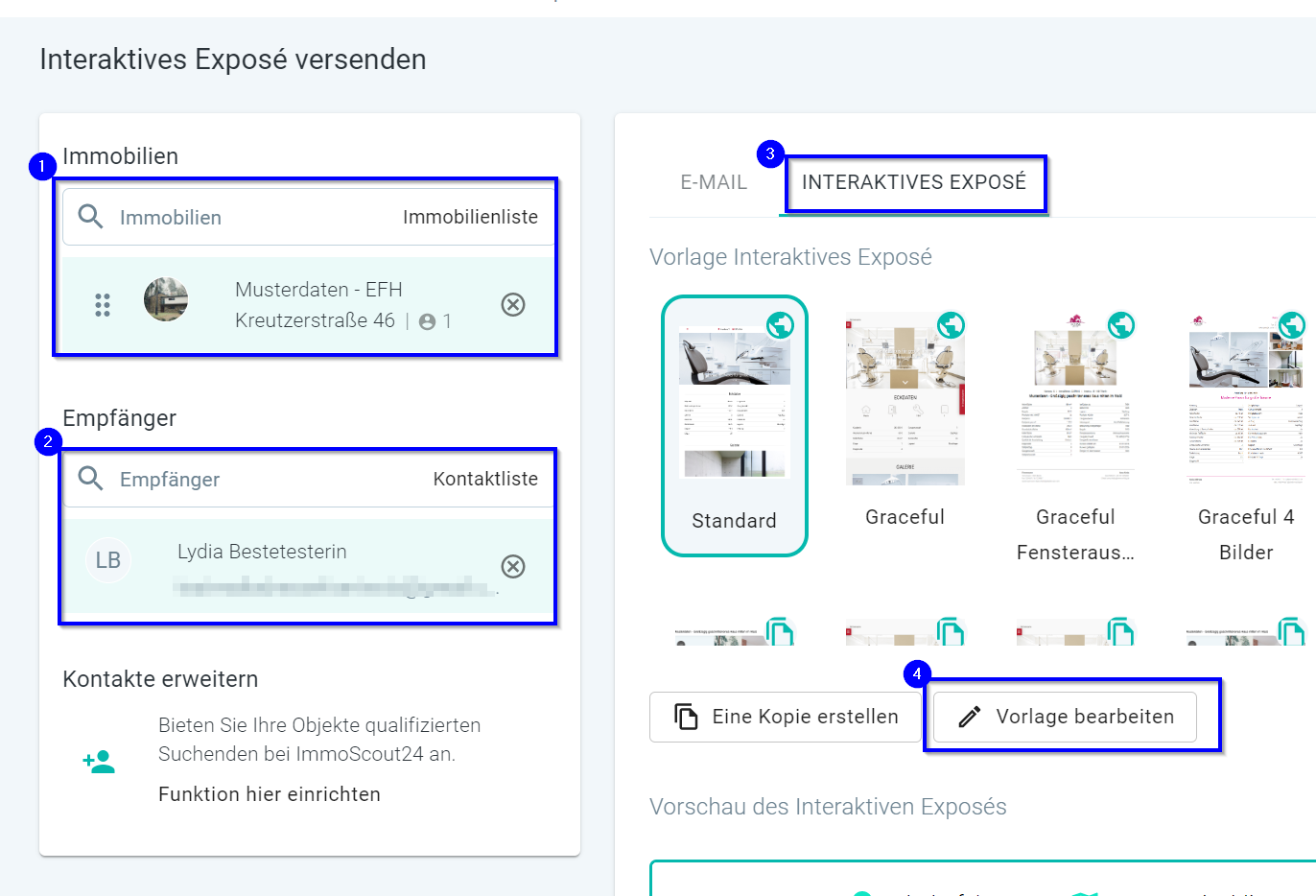Click the search icon in Immobilien field

click(90, 217)
